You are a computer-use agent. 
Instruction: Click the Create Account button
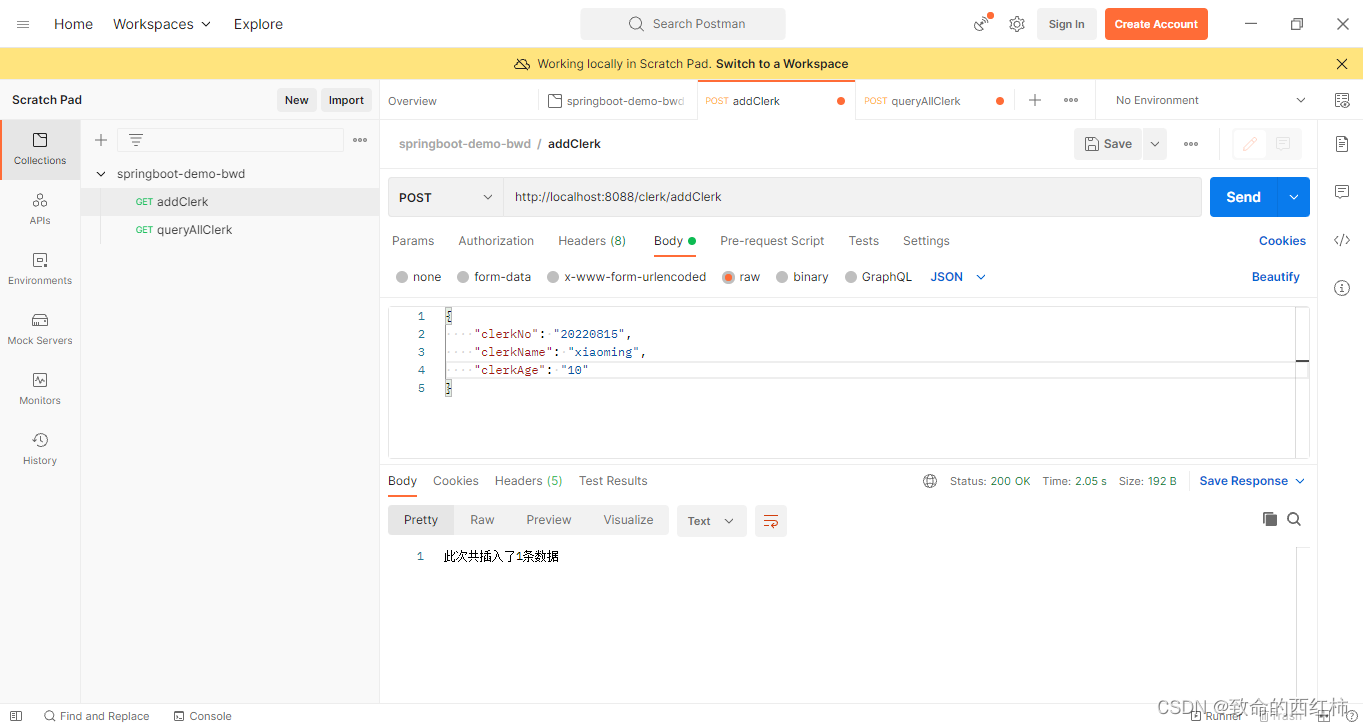click(1156, 24)
